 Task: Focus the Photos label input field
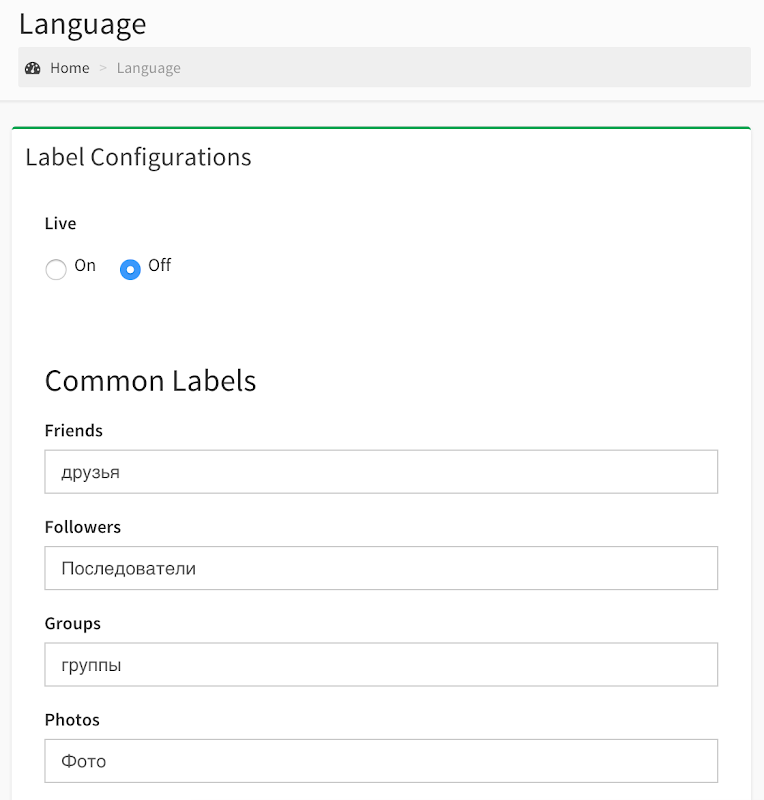381,761
